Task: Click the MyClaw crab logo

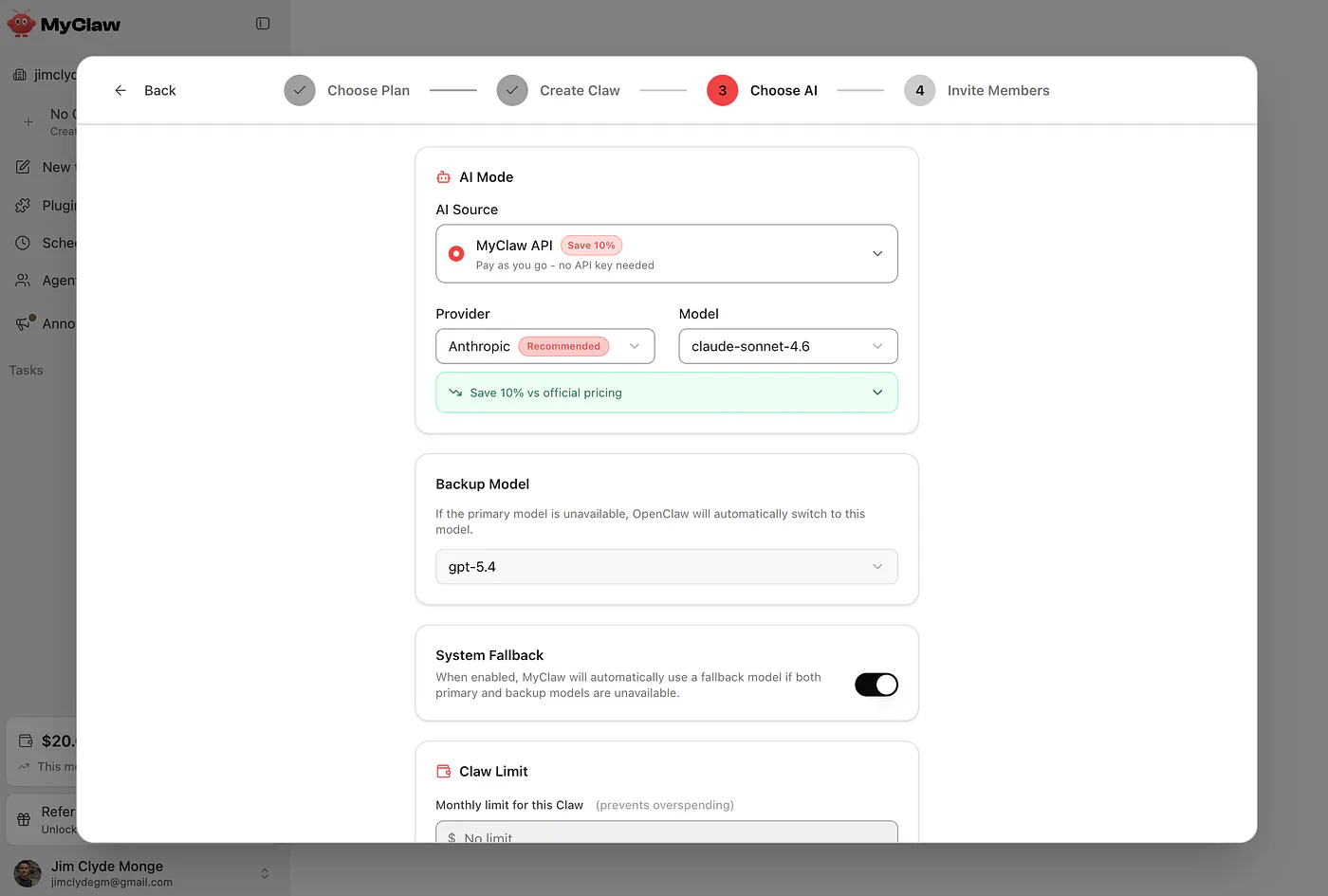Action: [21, 24]
